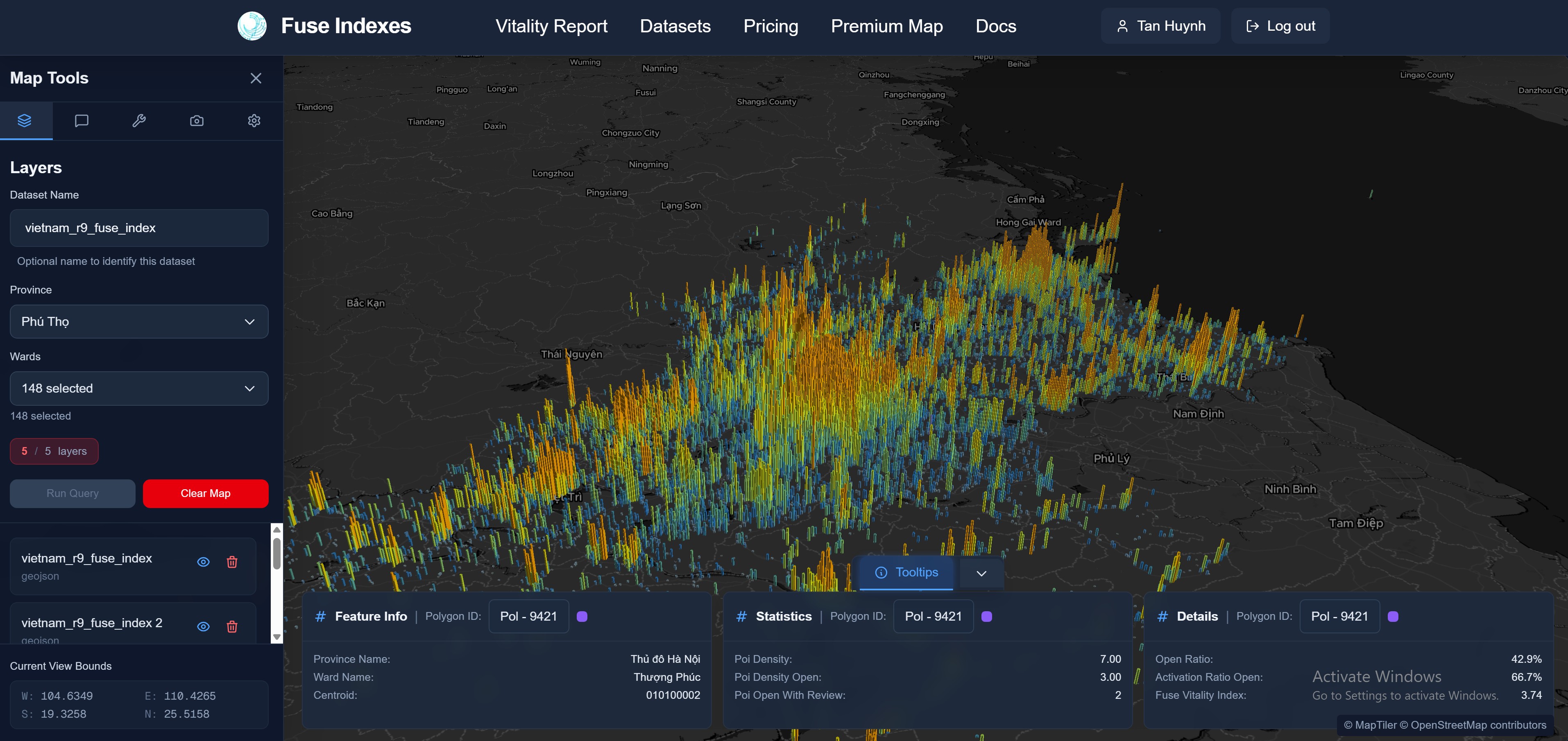This screenshot has width=1568, height=741.
Task: Click the Tooltips info icon
Action: tap(881, 572)
